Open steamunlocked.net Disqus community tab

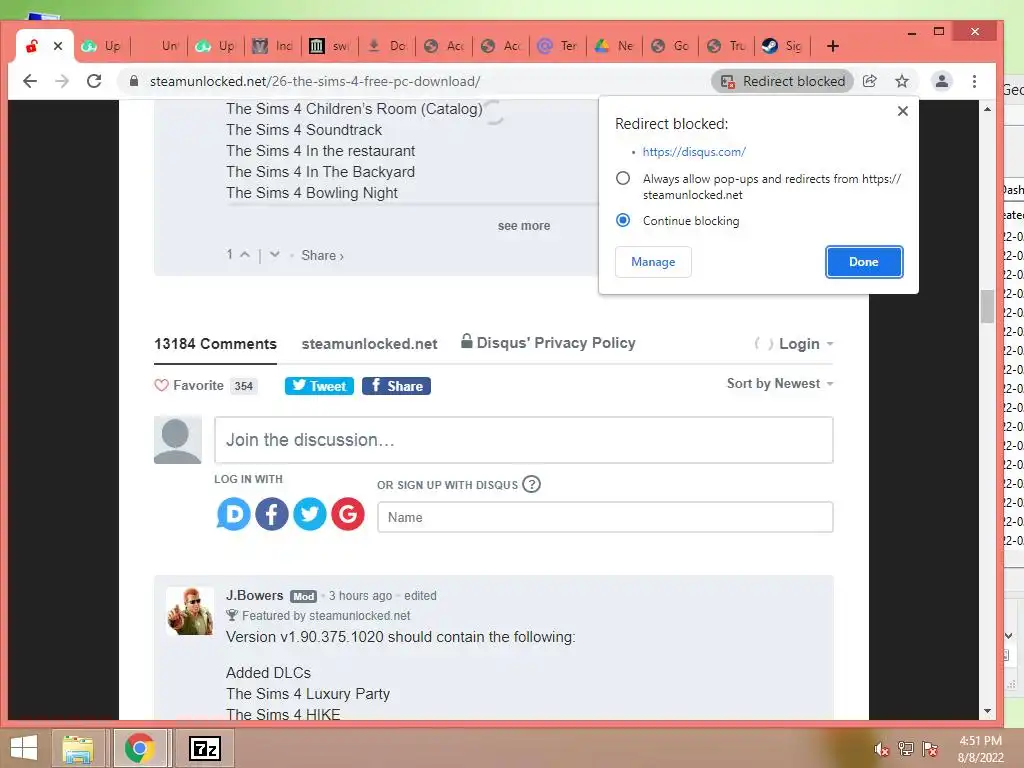[369, 344]
